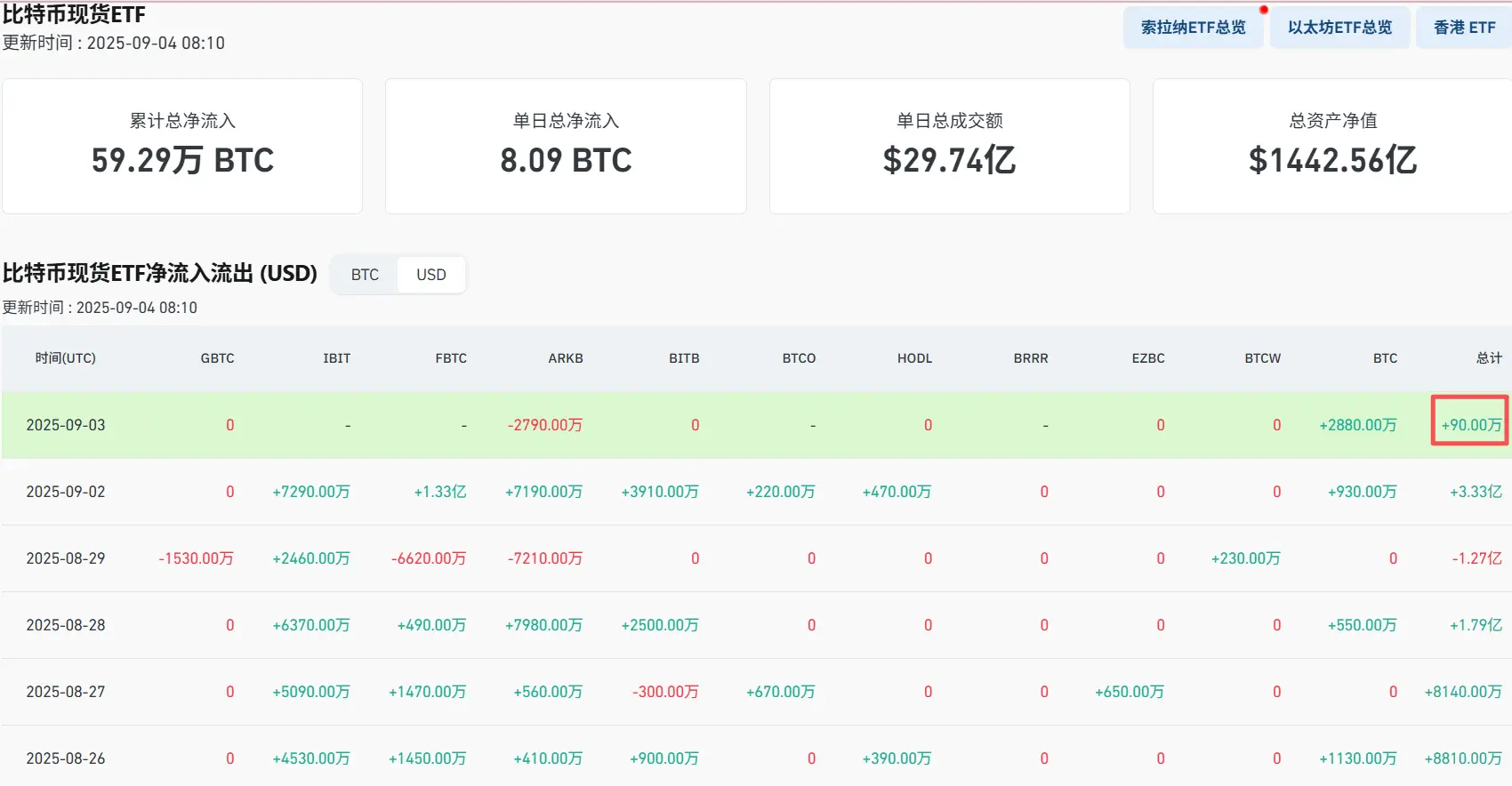Open the 索拉纳ETF总览 page
The image size is (1512, 786).
click(x=1193, y=28)
